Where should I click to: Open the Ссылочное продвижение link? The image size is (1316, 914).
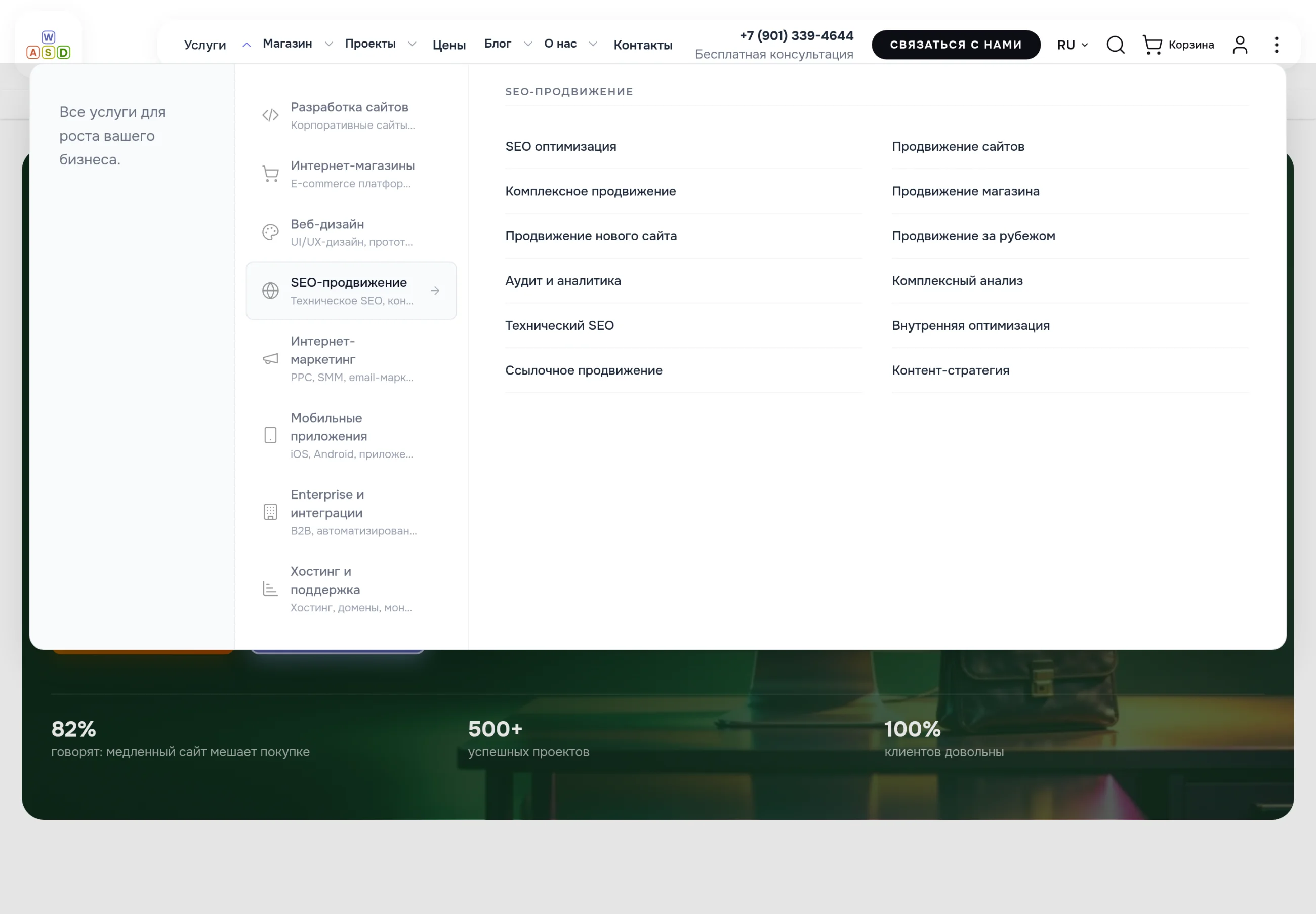tap(584, 370)
